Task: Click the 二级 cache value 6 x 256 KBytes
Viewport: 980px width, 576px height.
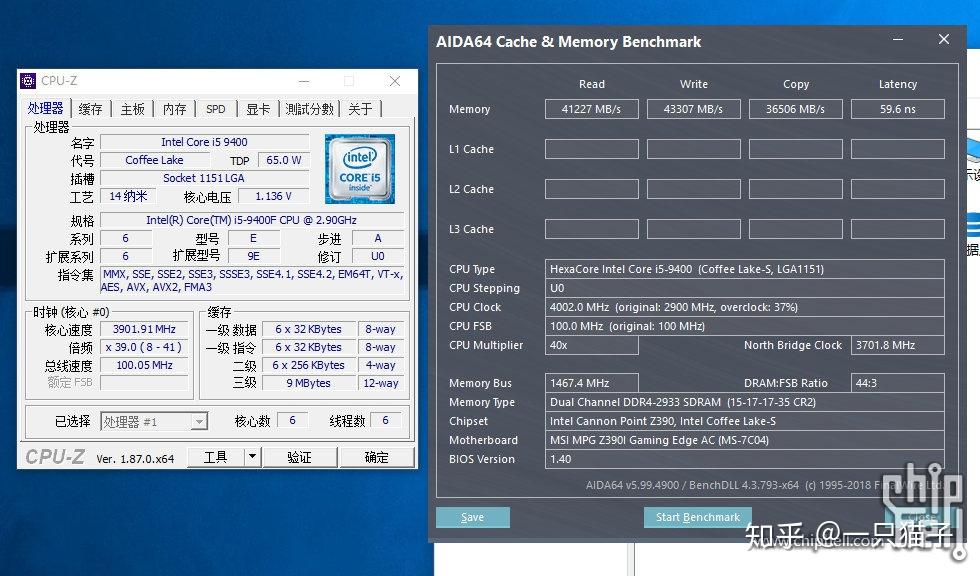Action: click(308, 365)
